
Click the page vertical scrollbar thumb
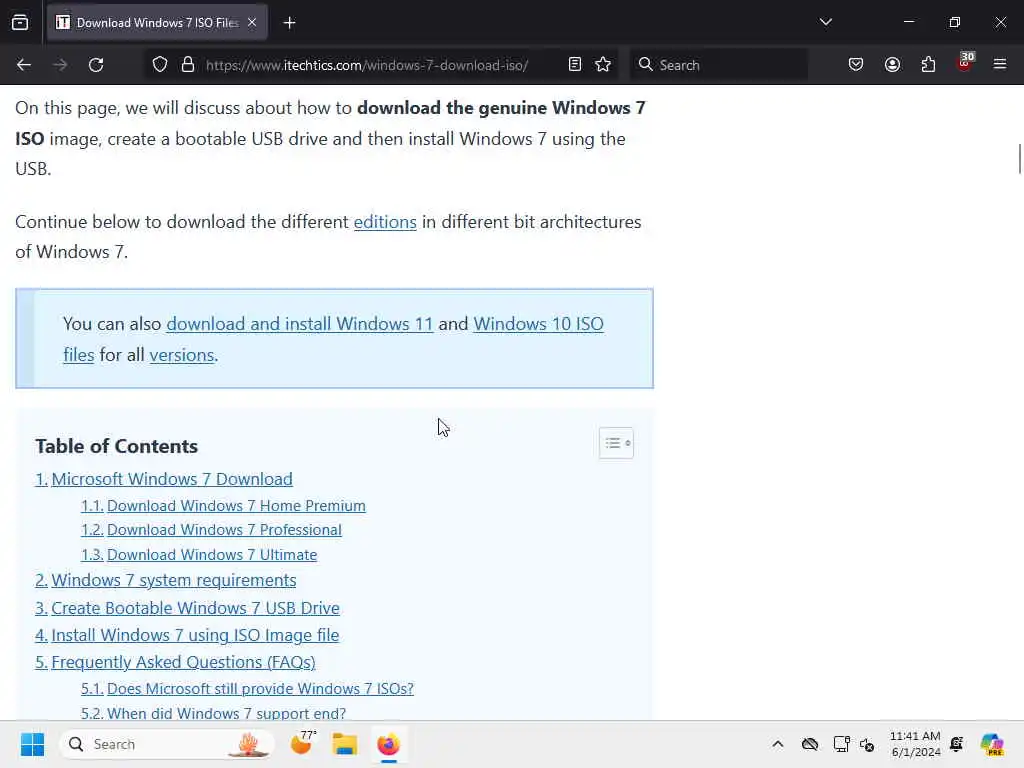click(1019, 159)
